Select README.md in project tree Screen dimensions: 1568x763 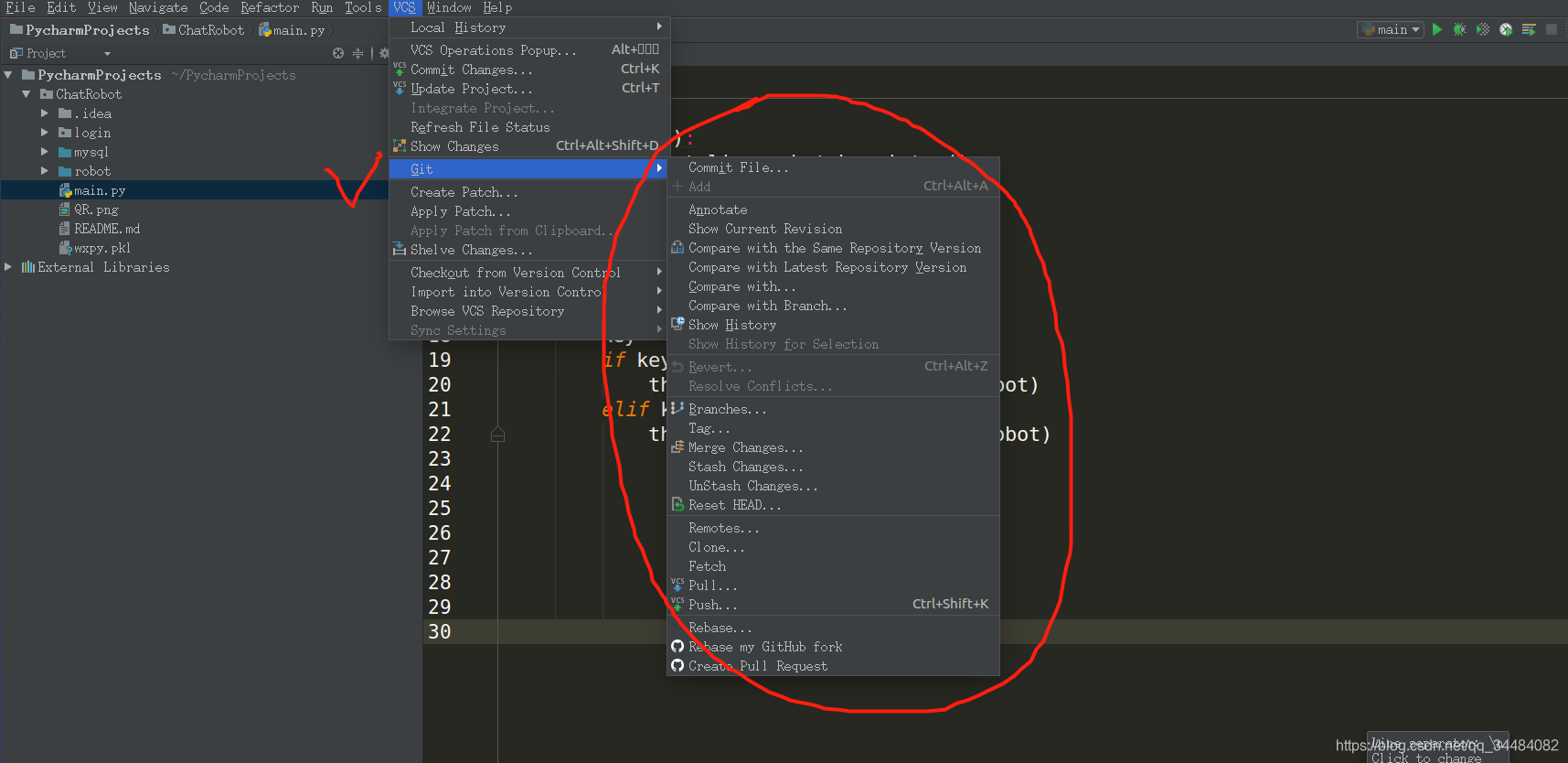pyautogui.click(x=107, y=229)
